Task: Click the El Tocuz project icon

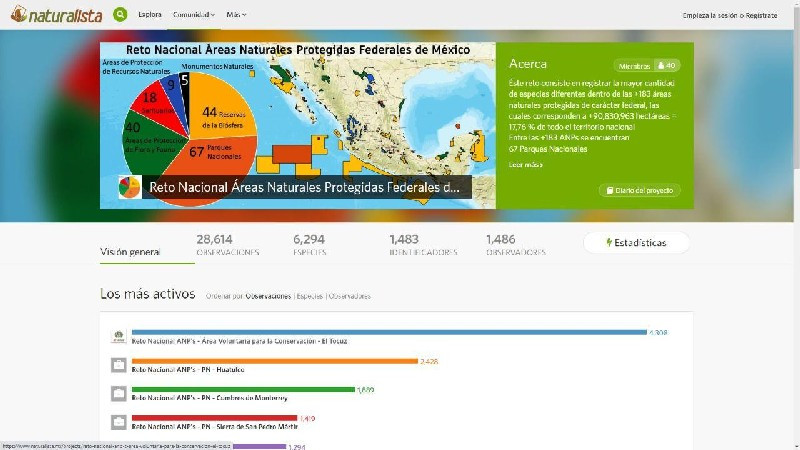Action: tap(118, 336)
